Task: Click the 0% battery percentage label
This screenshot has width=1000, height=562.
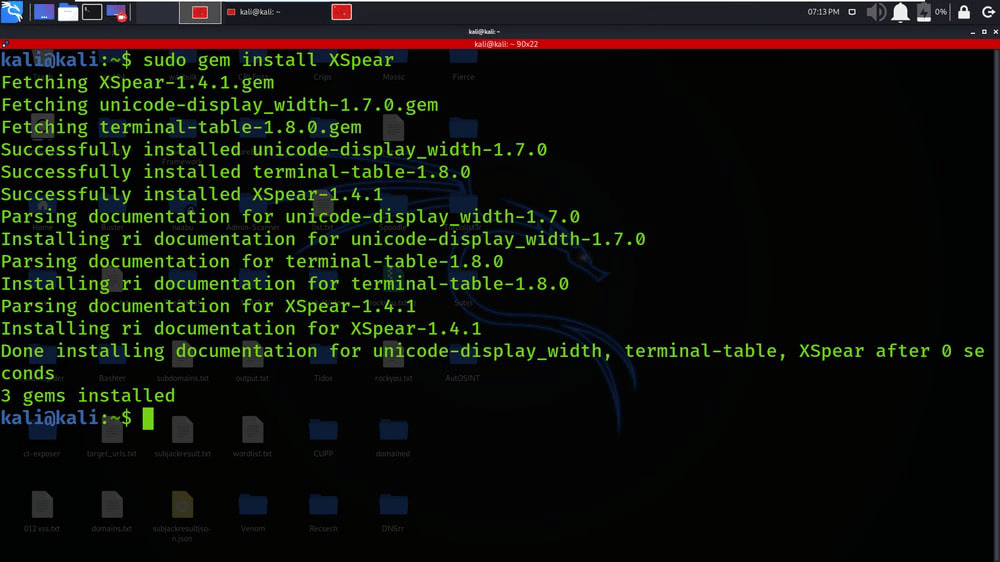Action: 941,12
